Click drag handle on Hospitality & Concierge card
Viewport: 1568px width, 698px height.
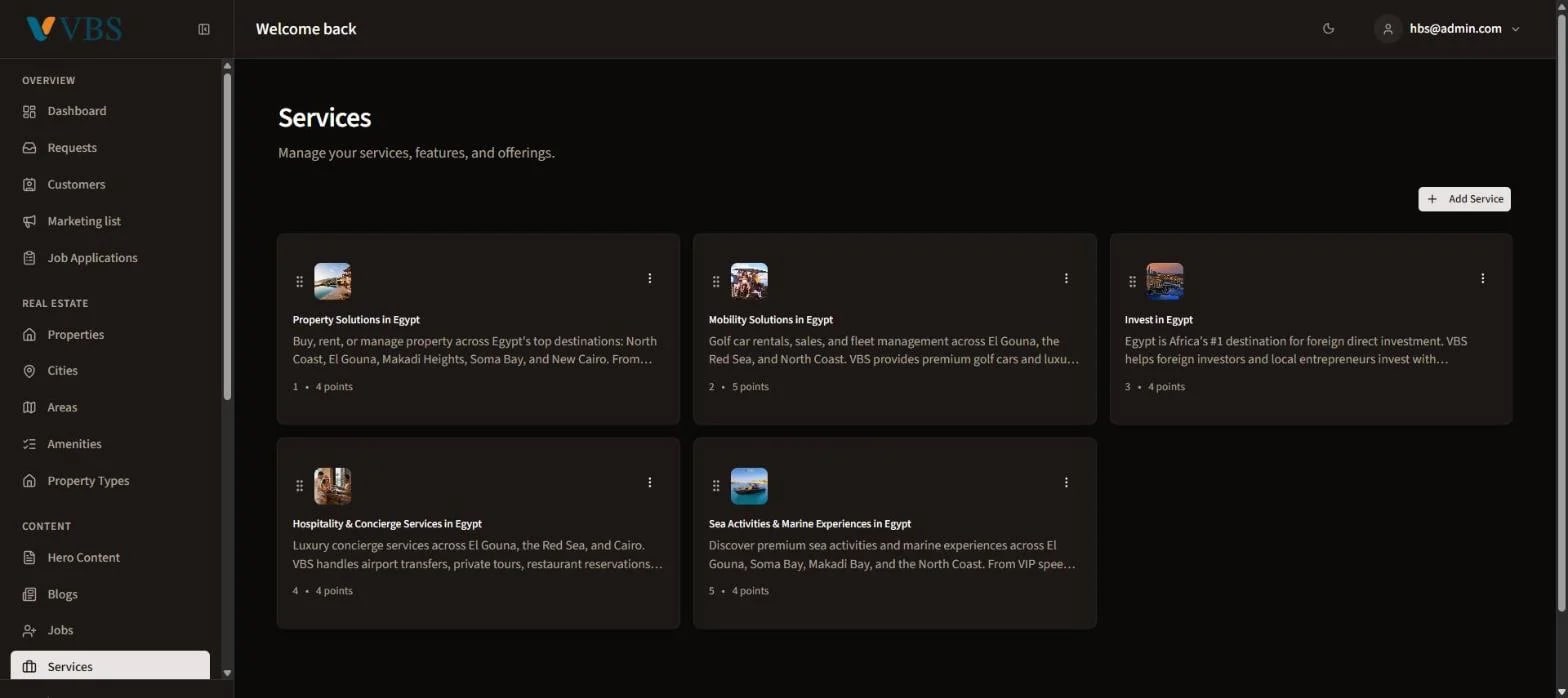(299, 486)
